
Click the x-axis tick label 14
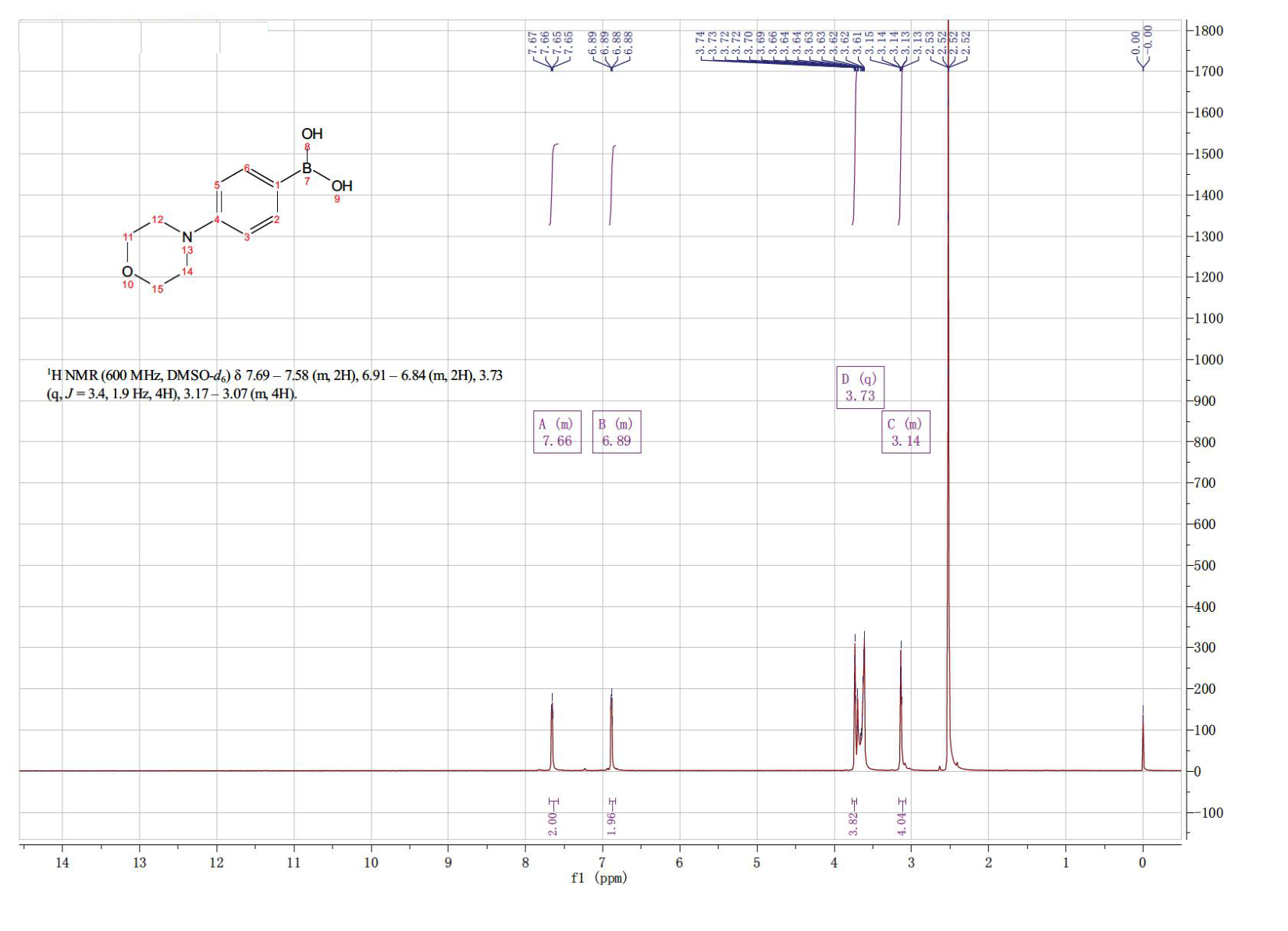coord(62,862)
